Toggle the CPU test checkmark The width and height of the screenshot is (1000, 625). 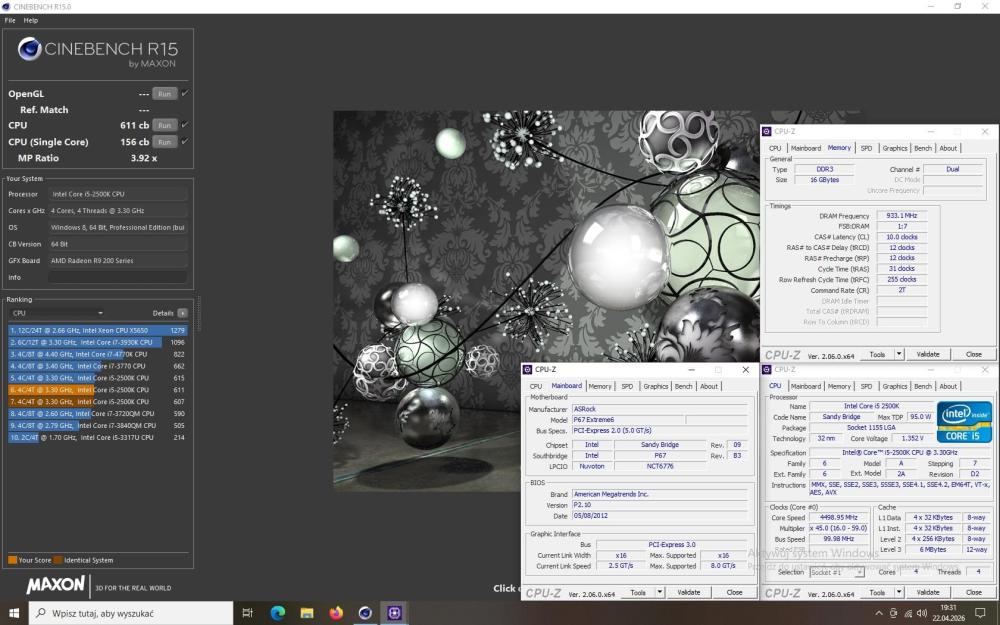point(185,125)
